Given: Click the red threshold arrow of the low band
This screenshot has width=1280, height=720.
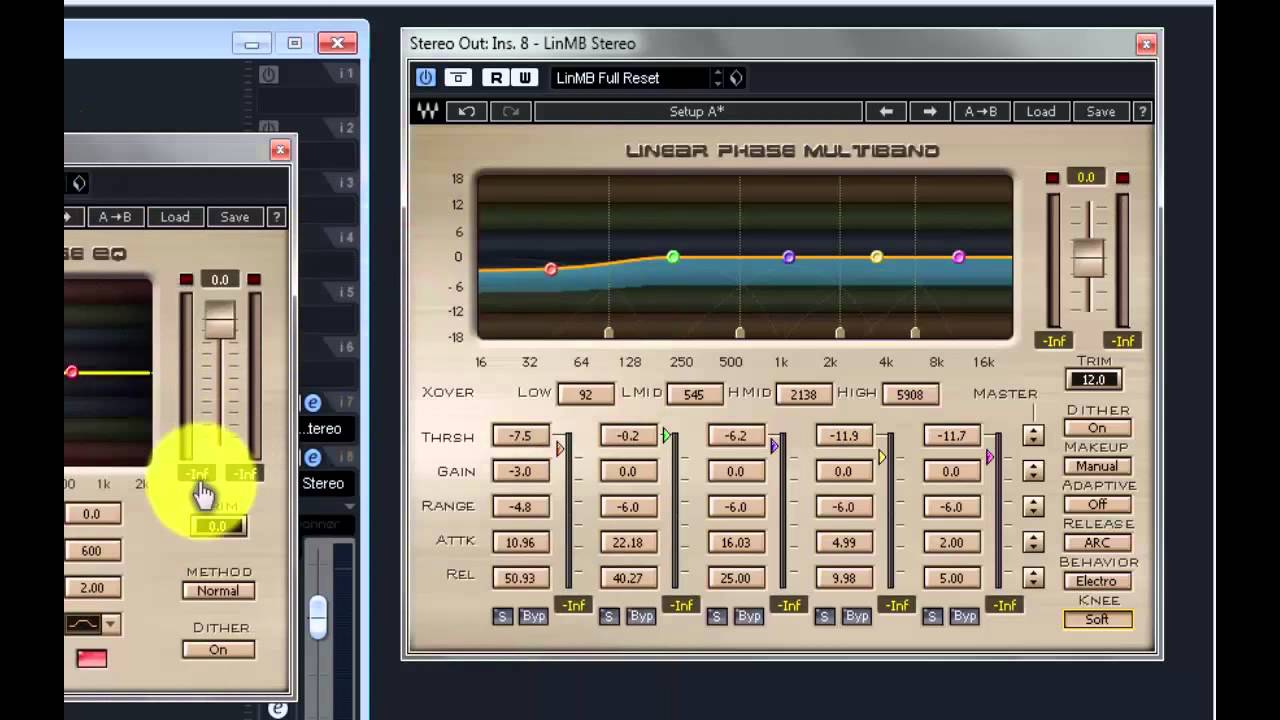Looking at the screenshot, I should [560, 451].
